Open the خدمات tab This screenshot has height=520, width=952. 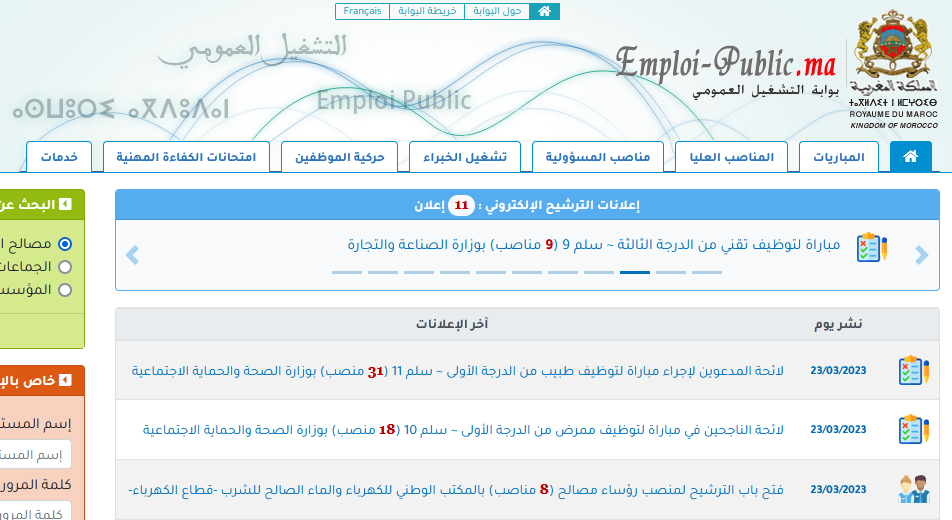pyautogui.click(x=59, y=157)
